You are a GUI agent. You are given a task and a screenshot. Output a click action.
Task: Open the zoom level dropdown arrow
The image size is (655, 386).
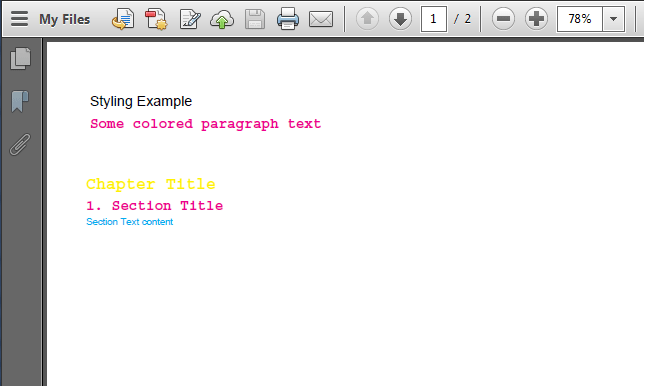pyautogui.click(x=614, y=19)
